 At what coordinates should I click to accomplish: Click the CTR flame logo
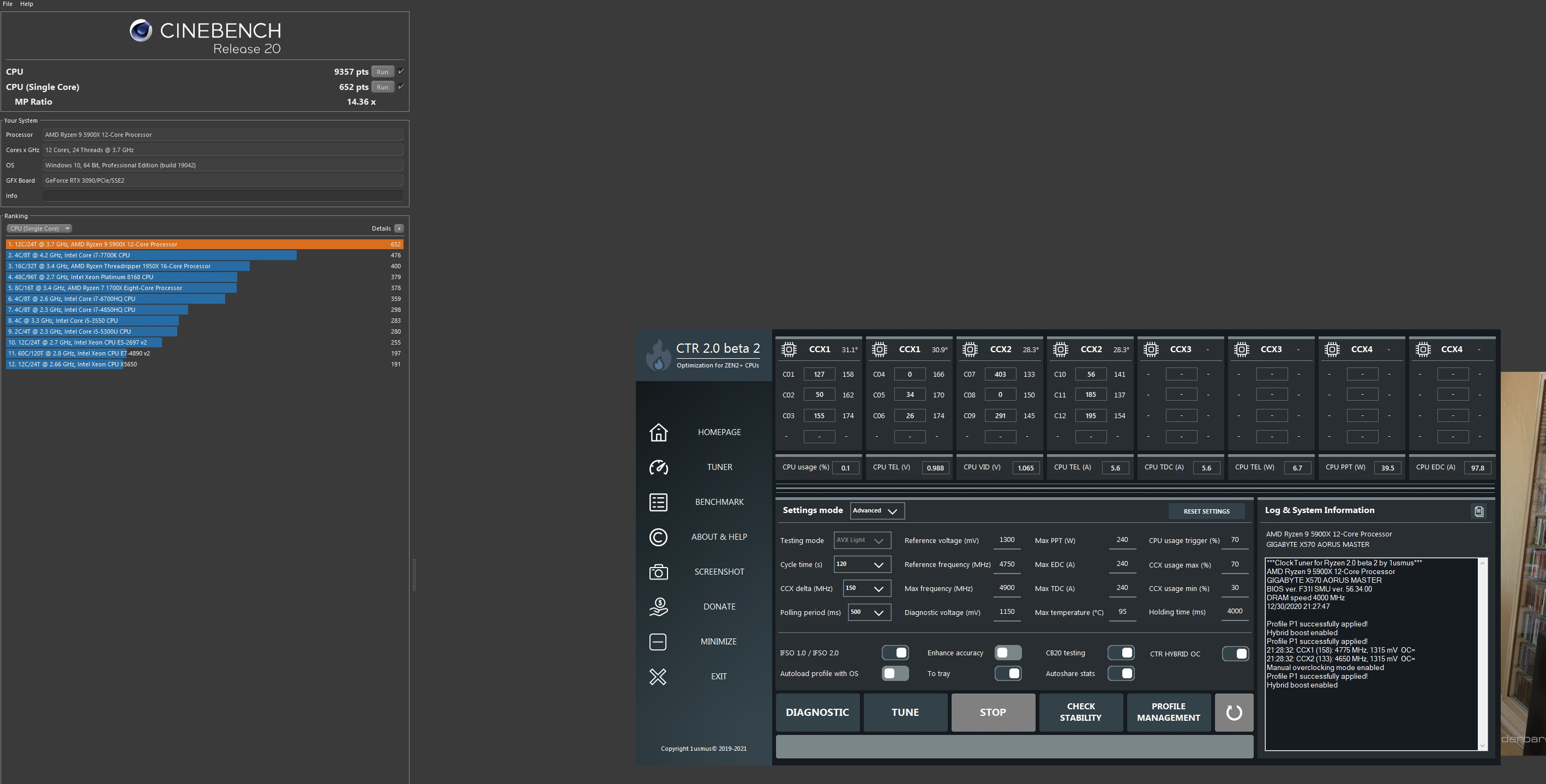(x=658, y=355)
